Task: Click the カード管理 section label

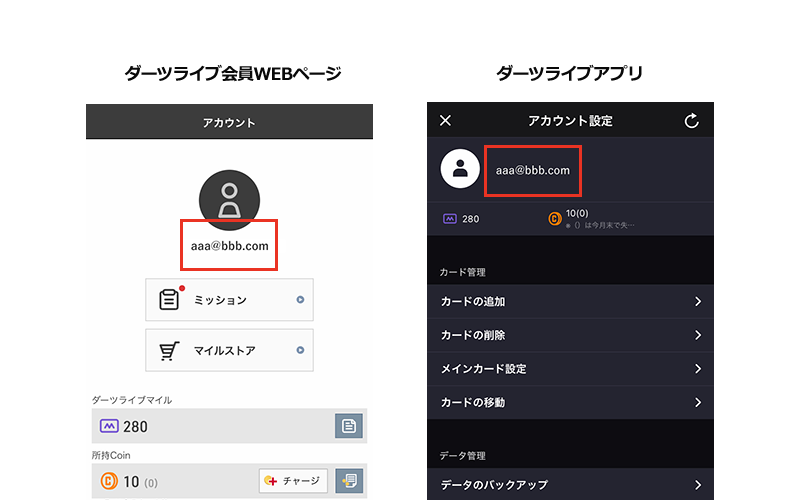Action: [462, 272]
